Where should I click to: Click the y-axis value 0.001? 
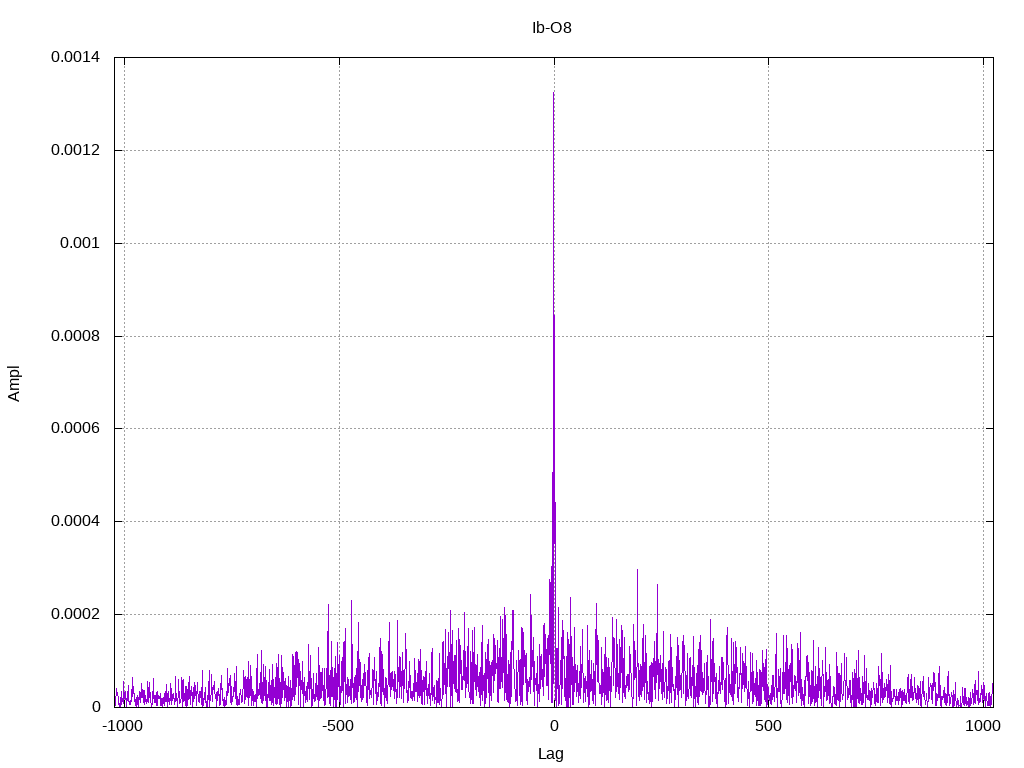(x=80, y=243)
